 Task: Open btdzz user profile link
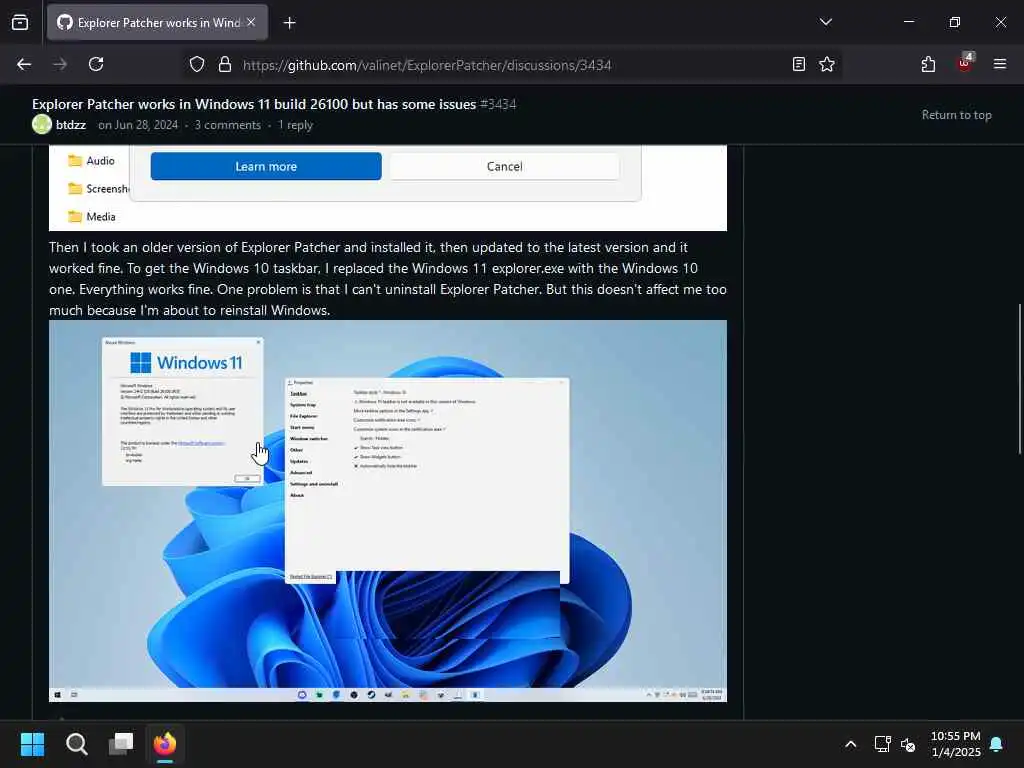(71, 125)
